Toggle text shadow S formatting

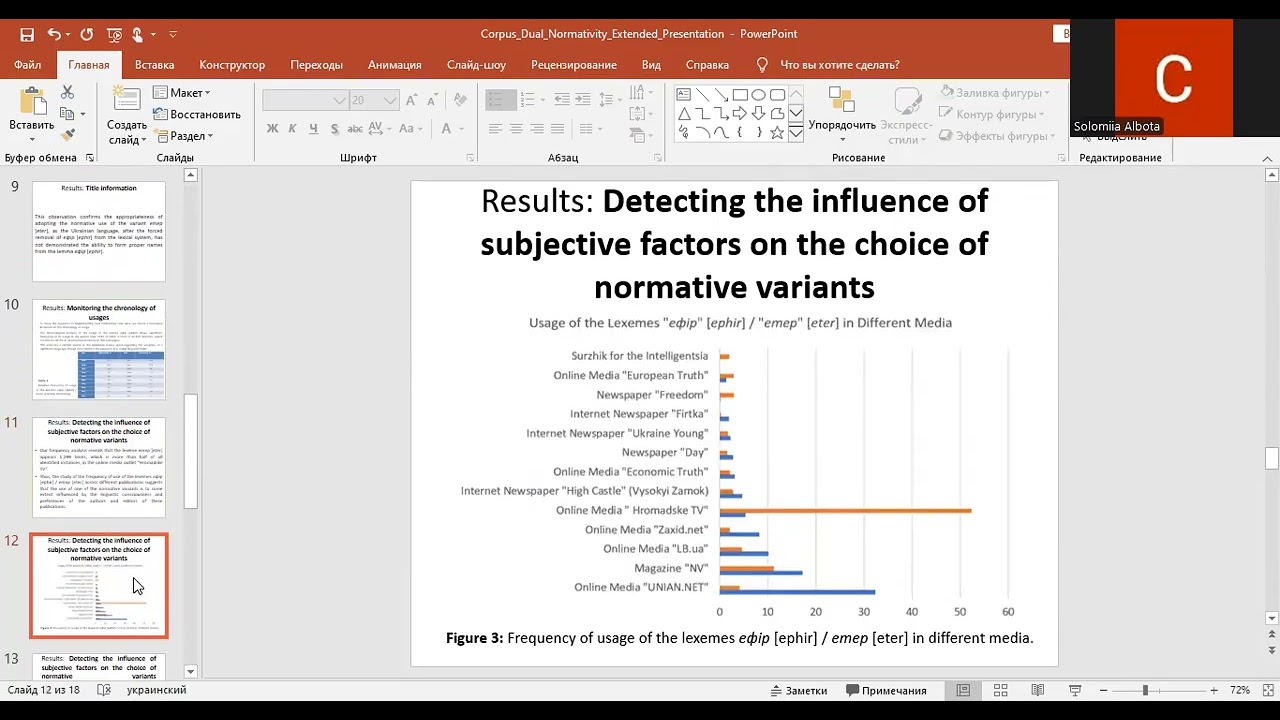(x=334, y=129)
